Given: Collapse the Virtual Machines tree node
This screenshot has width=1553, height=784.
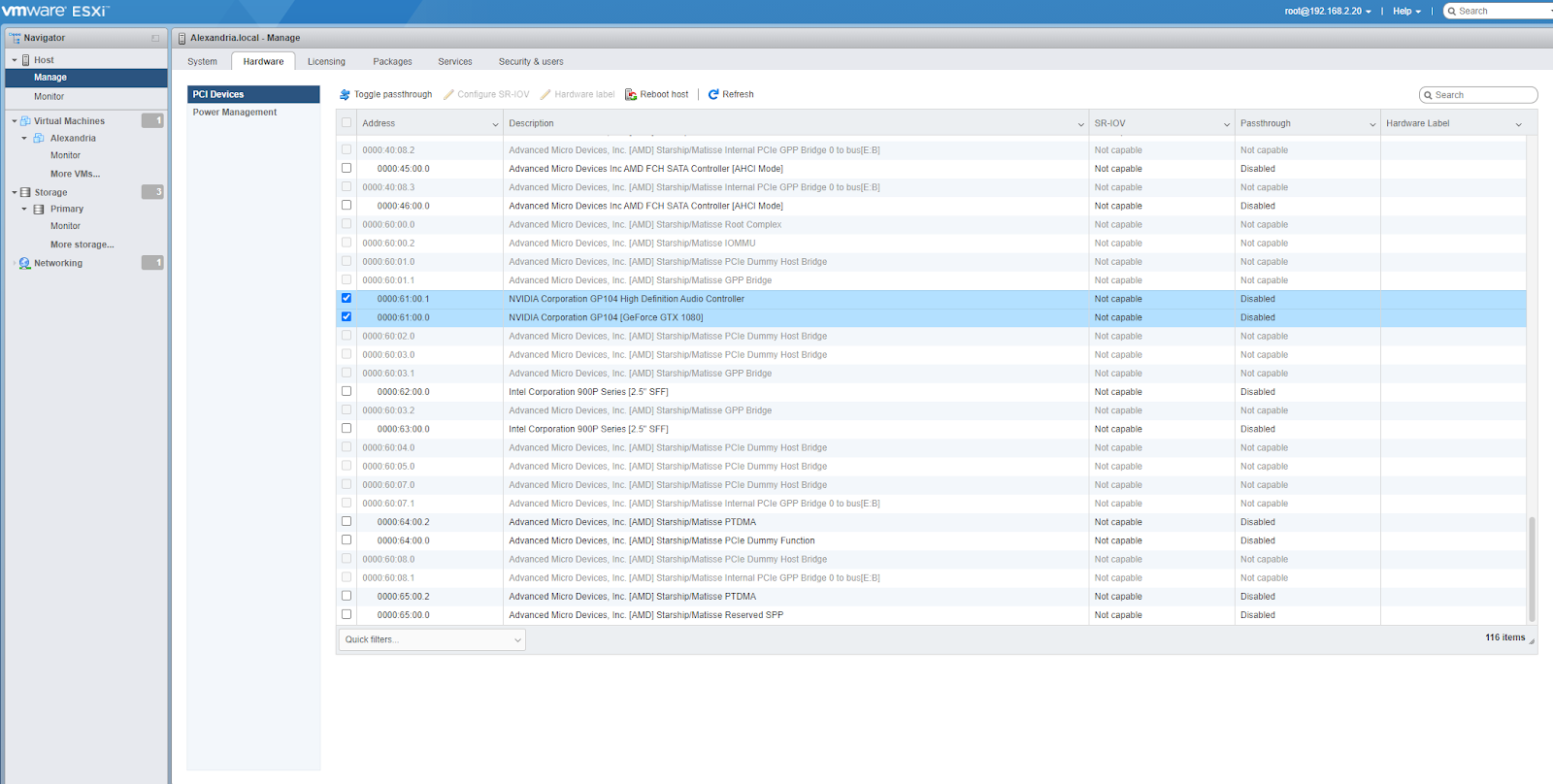Looking at the screenshot, I should click(x=15, y=121).
